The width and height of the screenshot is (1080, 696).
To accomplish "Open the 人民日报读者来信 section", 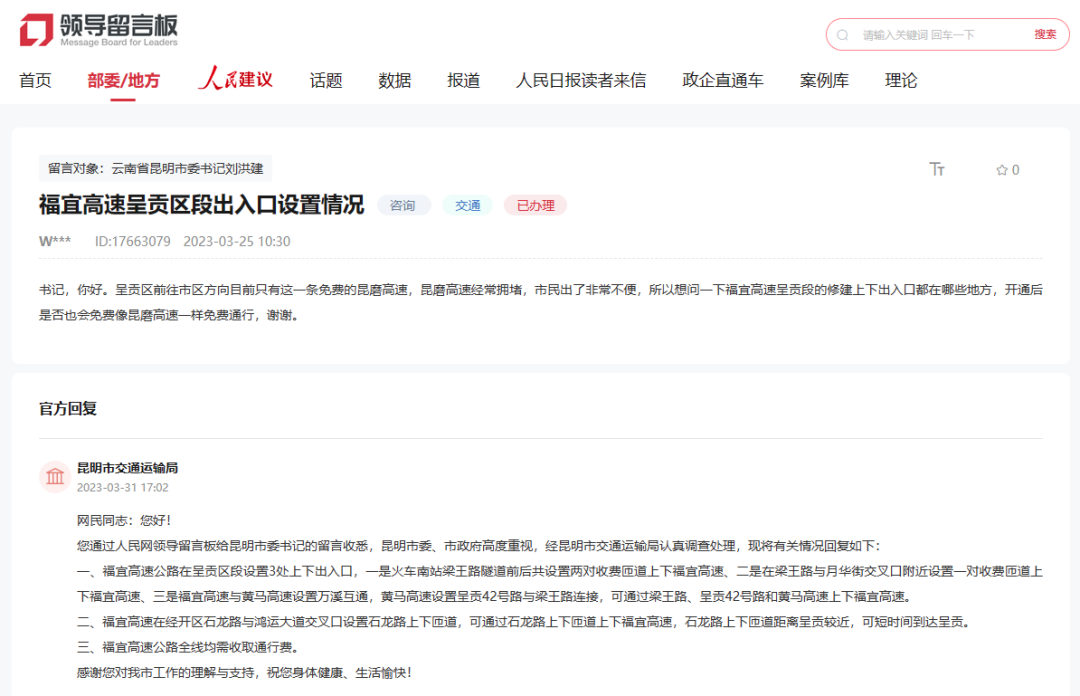I will coord(581,80).
